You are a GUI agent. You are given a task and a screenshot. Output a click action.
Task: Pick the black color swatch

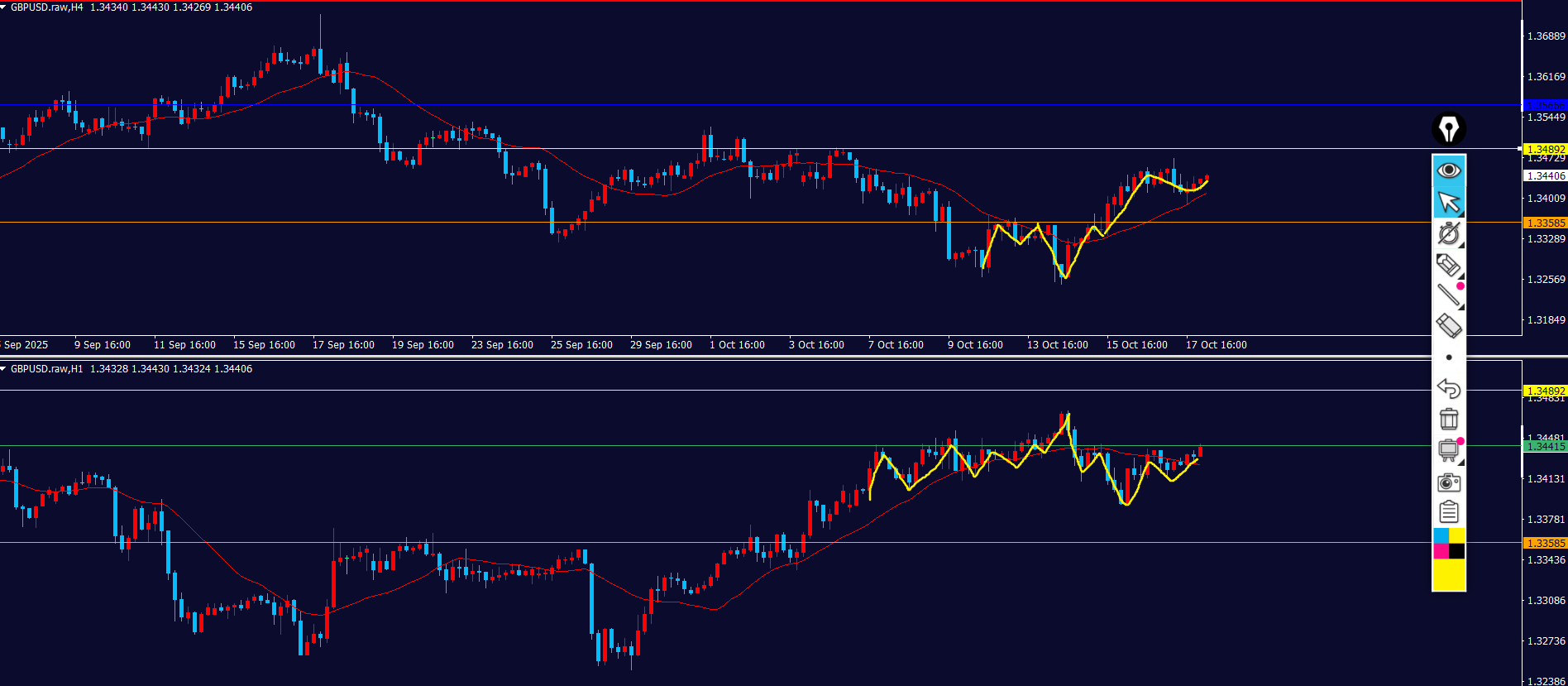(x=1456, y=551)
